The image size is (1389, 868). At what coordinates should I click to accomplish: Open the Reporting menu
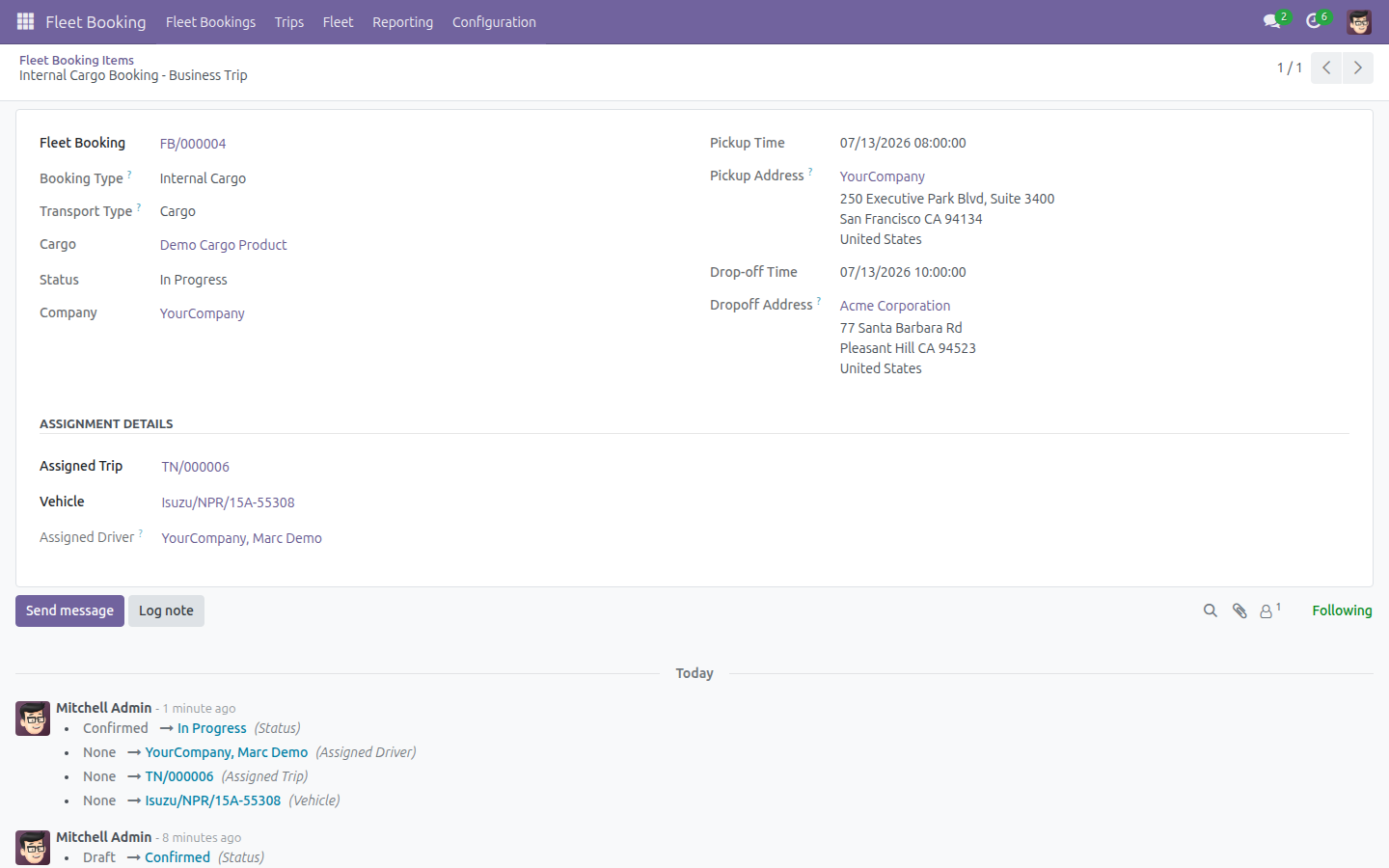[x=402, y=21]
